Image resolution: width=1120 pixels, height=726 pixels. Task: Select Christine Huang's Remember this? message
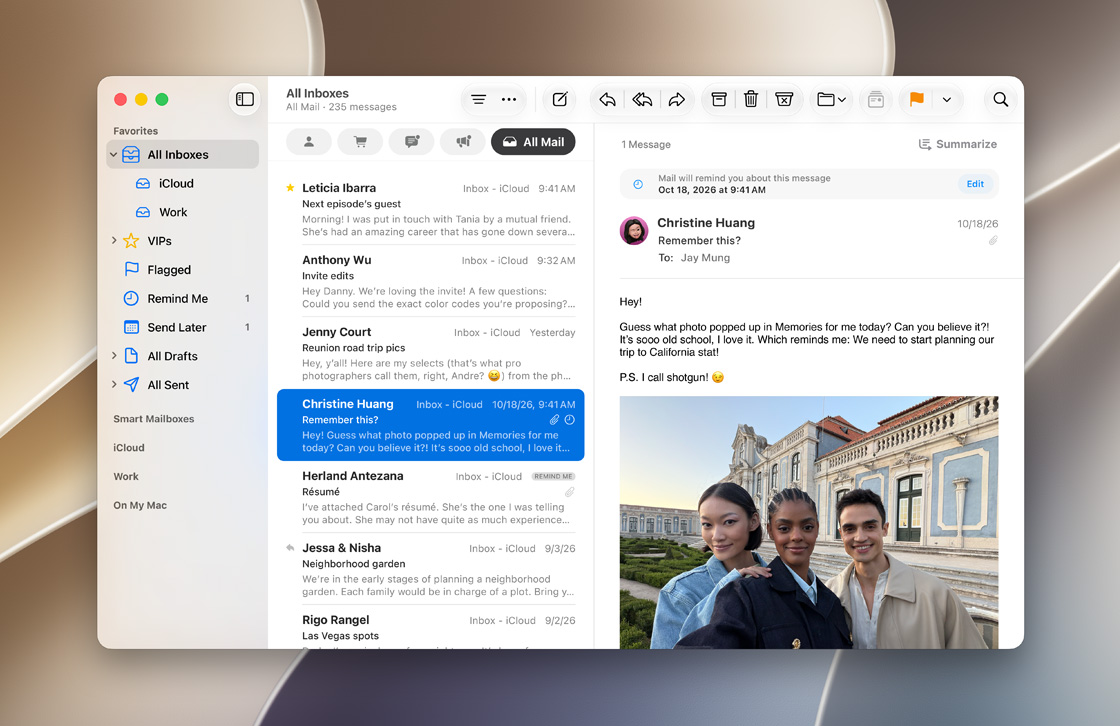[431, 425]
